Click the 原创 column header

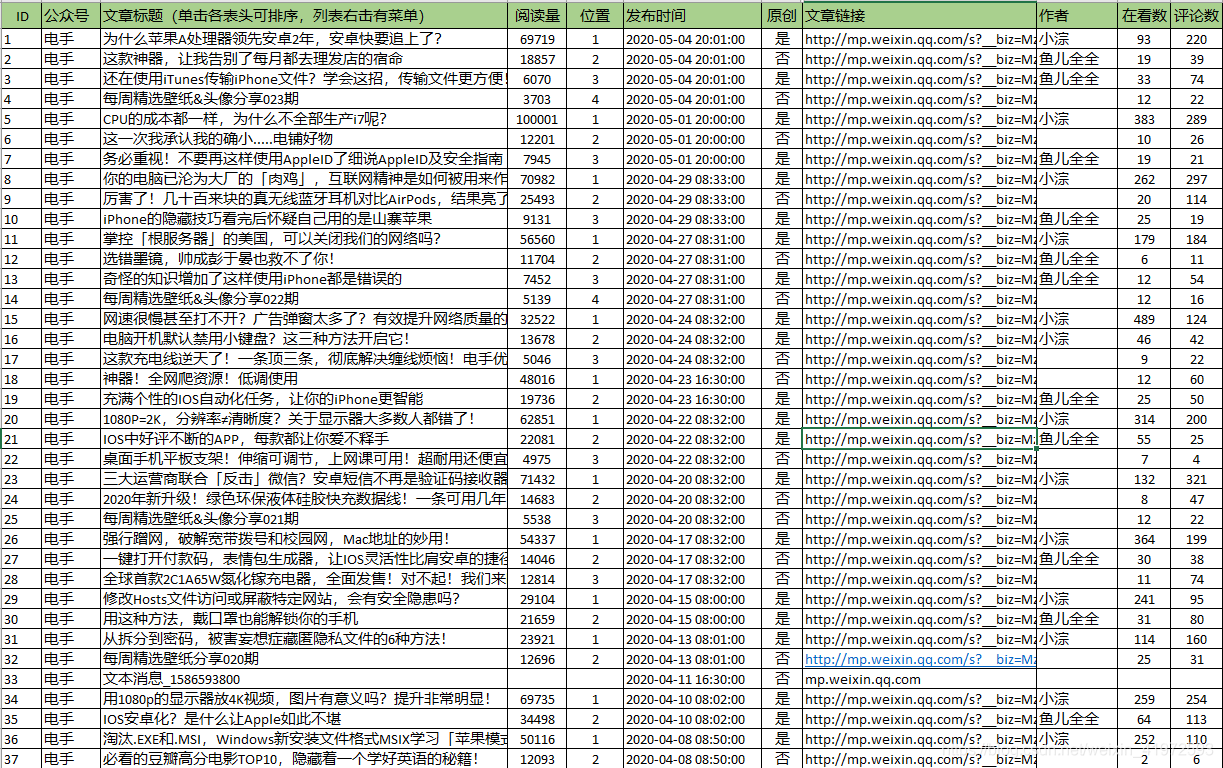[x=782, y=17]
